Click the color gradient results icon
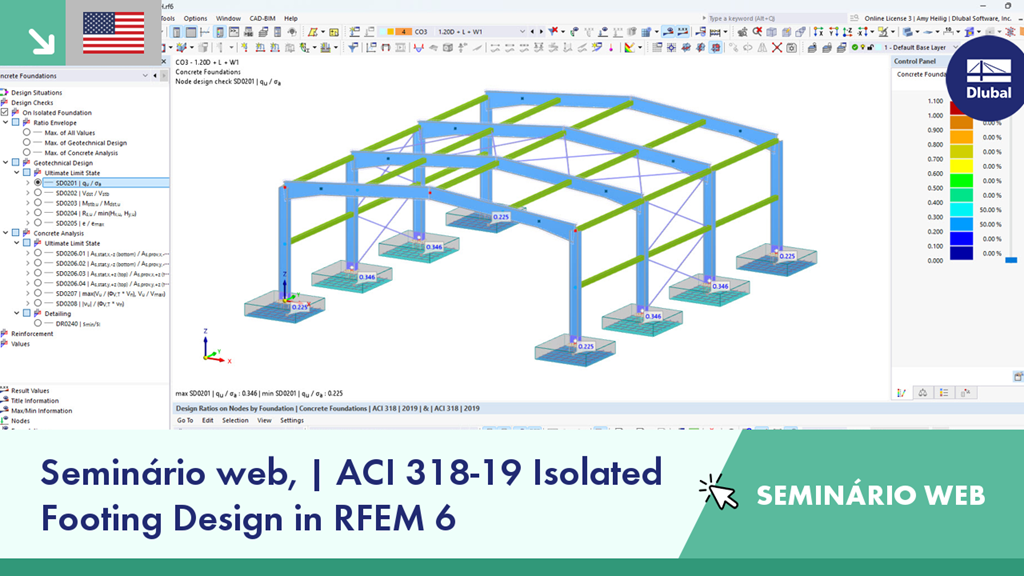1024x576 pixels. [x=631, y=48]
